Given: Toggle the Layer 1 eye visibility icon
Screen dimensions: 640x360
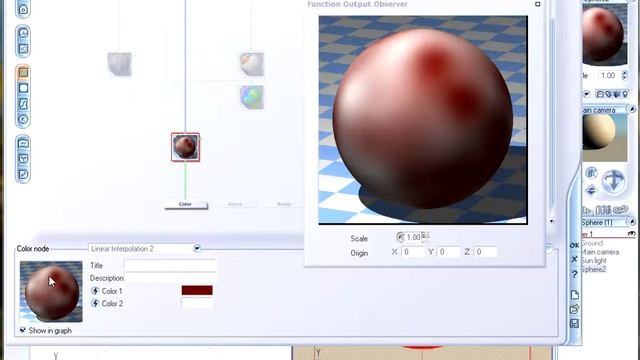Looking at the screenshot, I should 631,234.
